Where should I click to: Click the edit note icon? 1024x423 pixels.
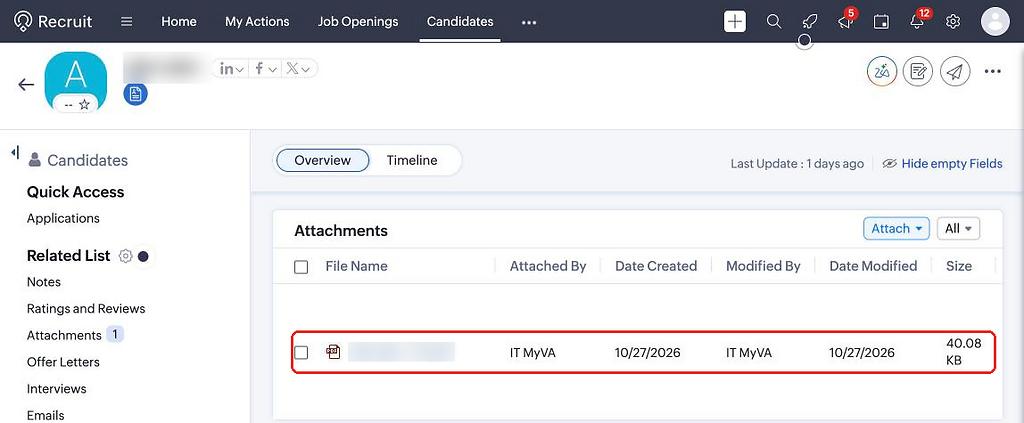(x=918, y=71)
